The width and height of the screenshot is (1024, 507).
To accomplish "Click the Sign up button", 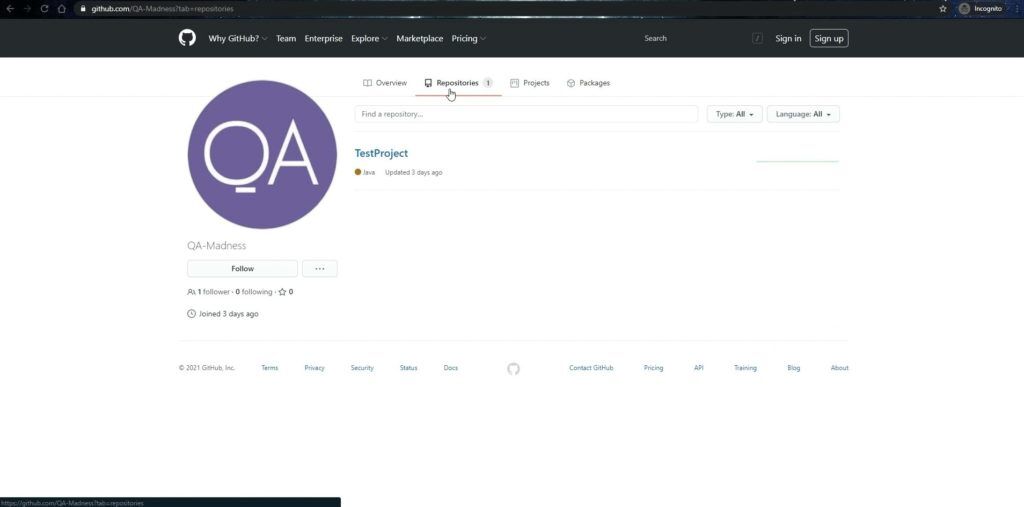I will tap(829, 39).
